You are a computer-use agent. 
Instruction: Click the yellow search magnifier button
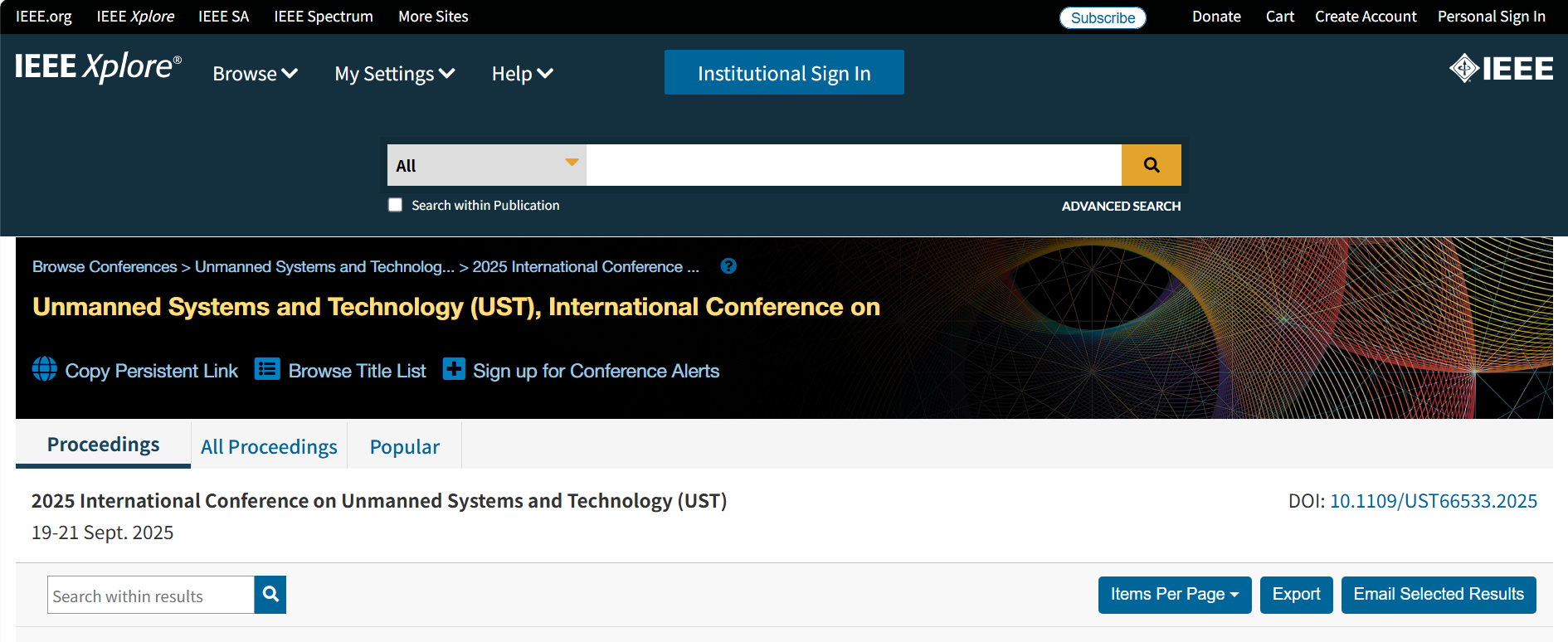tap(1151, 165)
